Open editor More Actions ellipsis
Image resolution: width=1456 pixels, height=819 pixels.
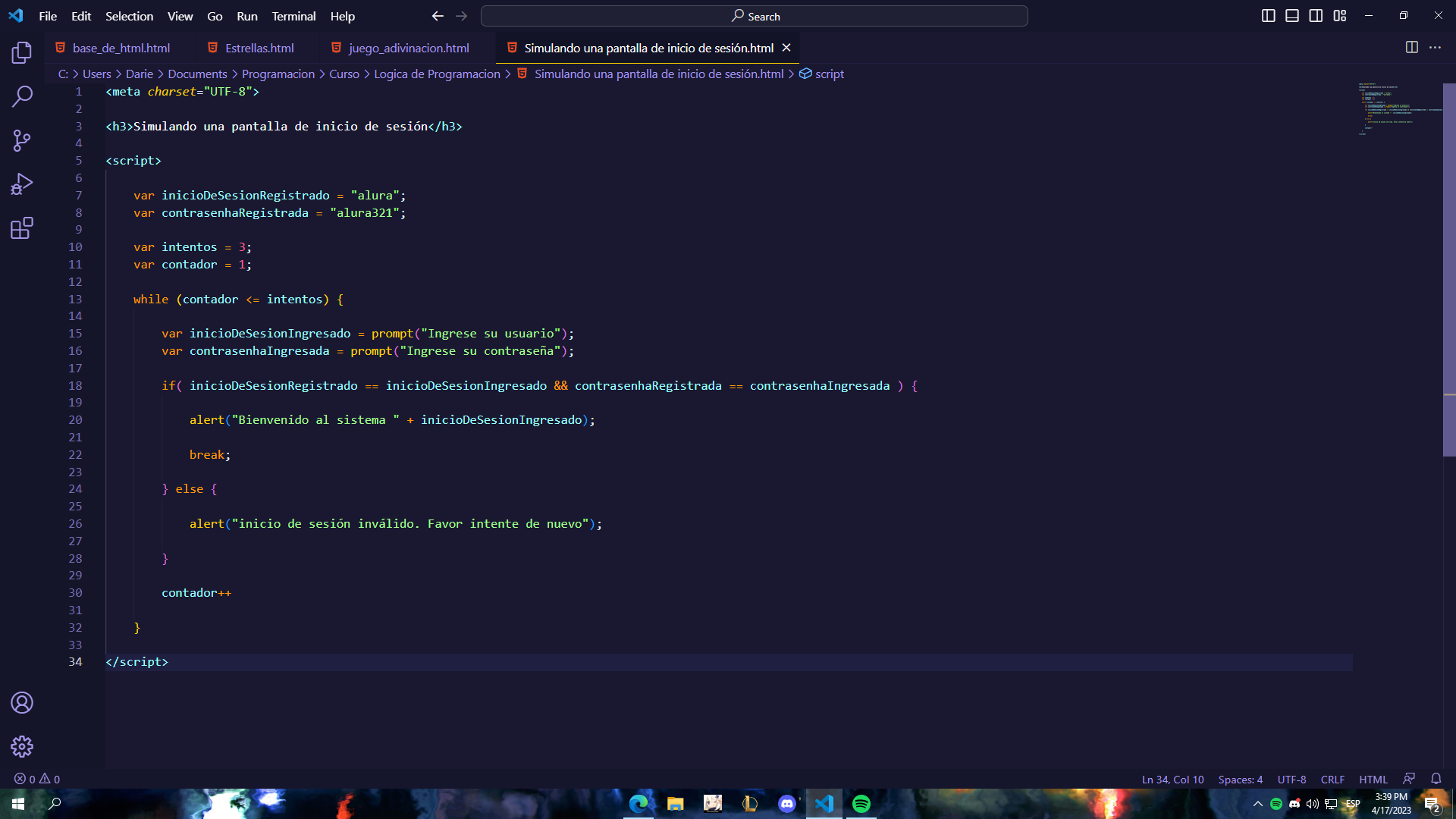coord(1435,47)
